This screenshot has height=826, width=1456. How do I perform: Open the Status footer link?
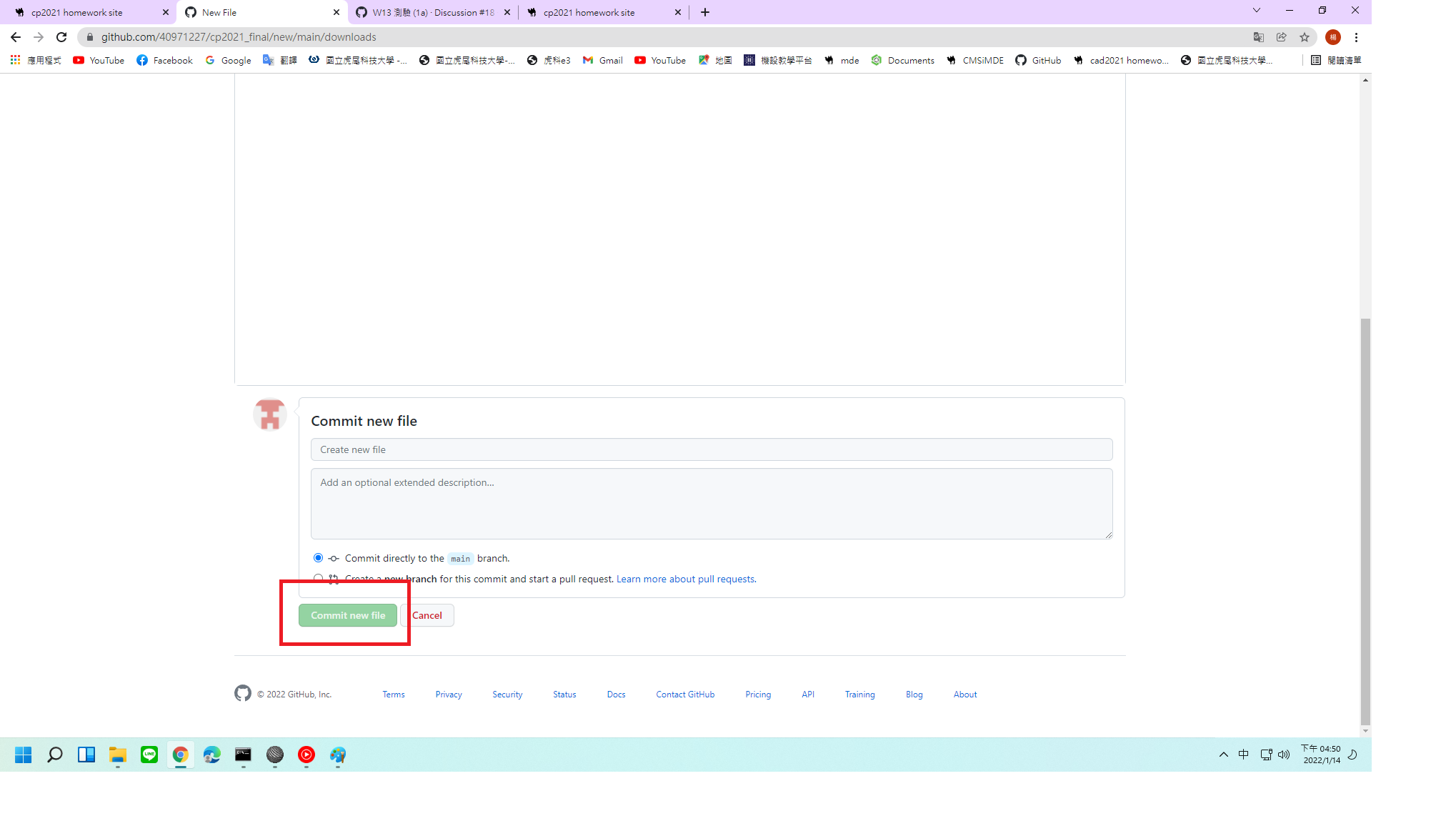(564, 695)
